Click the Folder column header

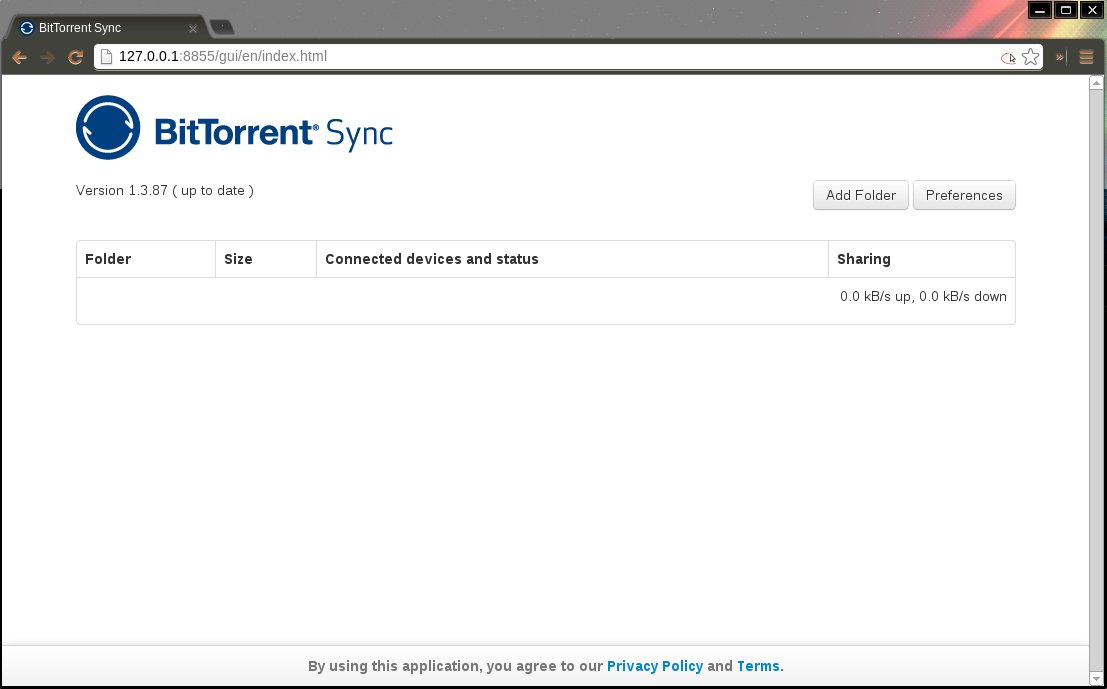[x=146, y=259]
